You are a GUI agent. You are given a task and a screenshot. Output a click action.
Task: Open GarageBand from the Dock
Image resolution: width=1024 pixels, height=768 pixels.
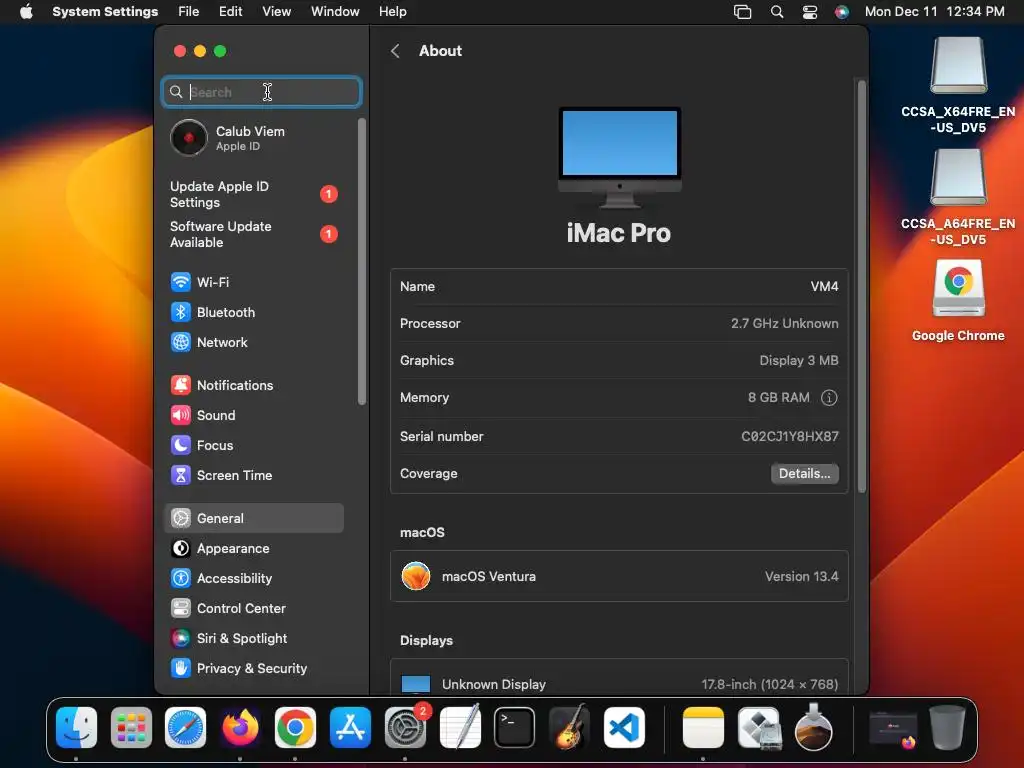click(x=569, y=728)
